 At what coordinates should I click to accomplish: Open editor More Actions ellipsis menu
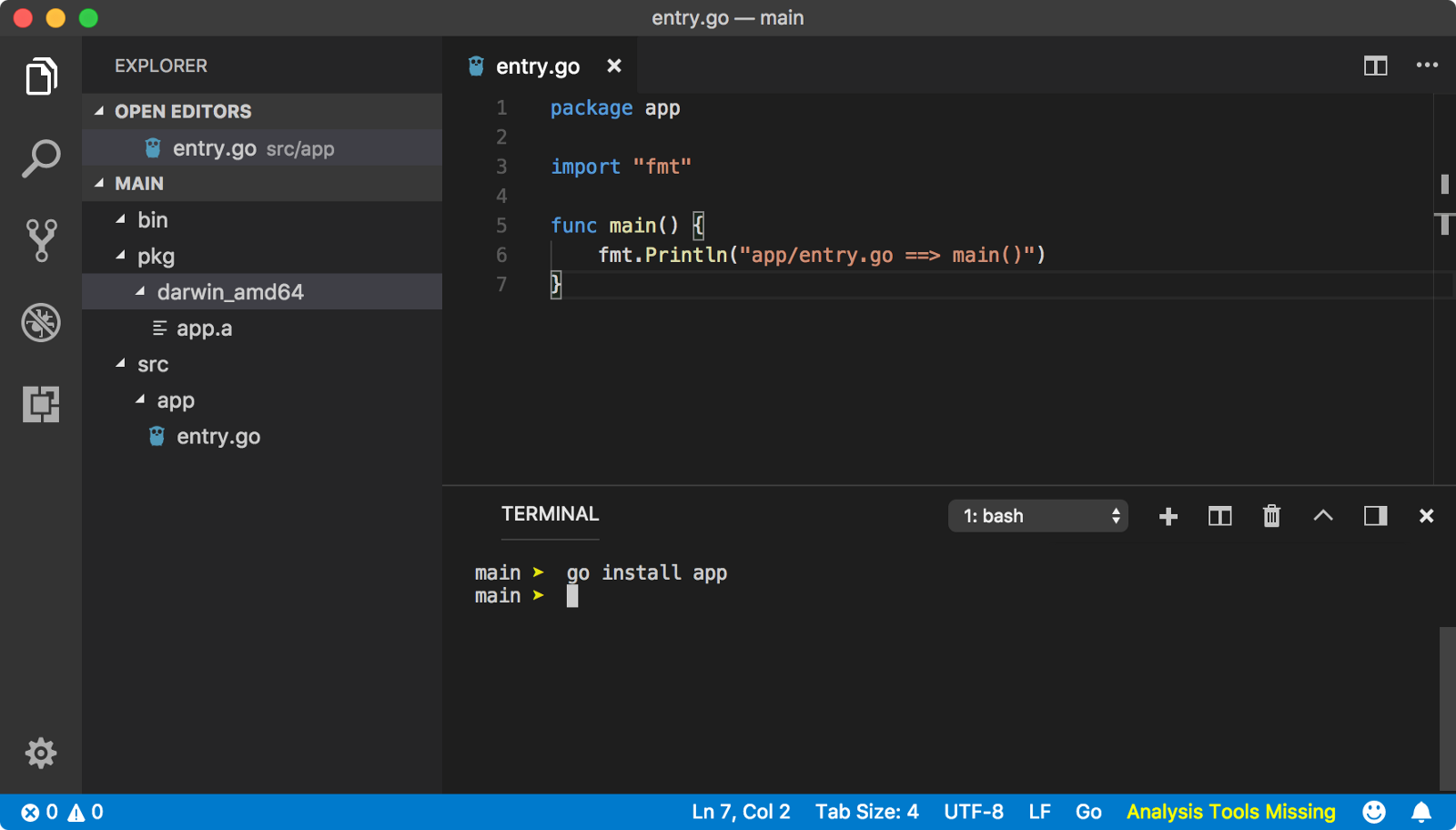click(1427, 66)
